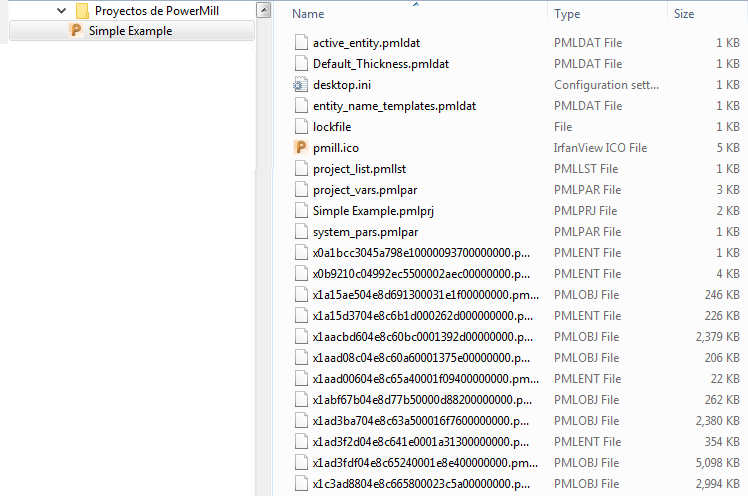Select the file starting with x0a1bcc3045a798e1
This screenshot has height=496, width=748.
[421, 253]
